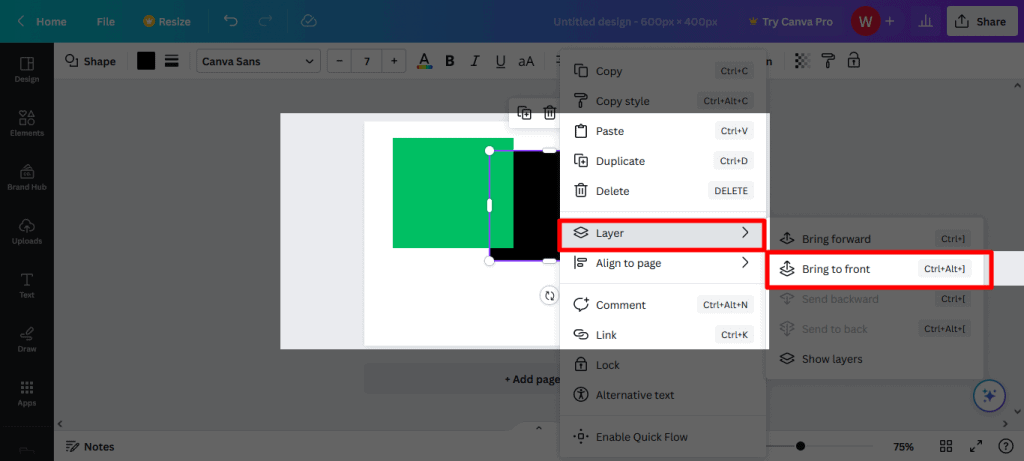Screen dimensions: 1024x461
Task: Choose Duplicate from context menu
Action: coord(620,161)
